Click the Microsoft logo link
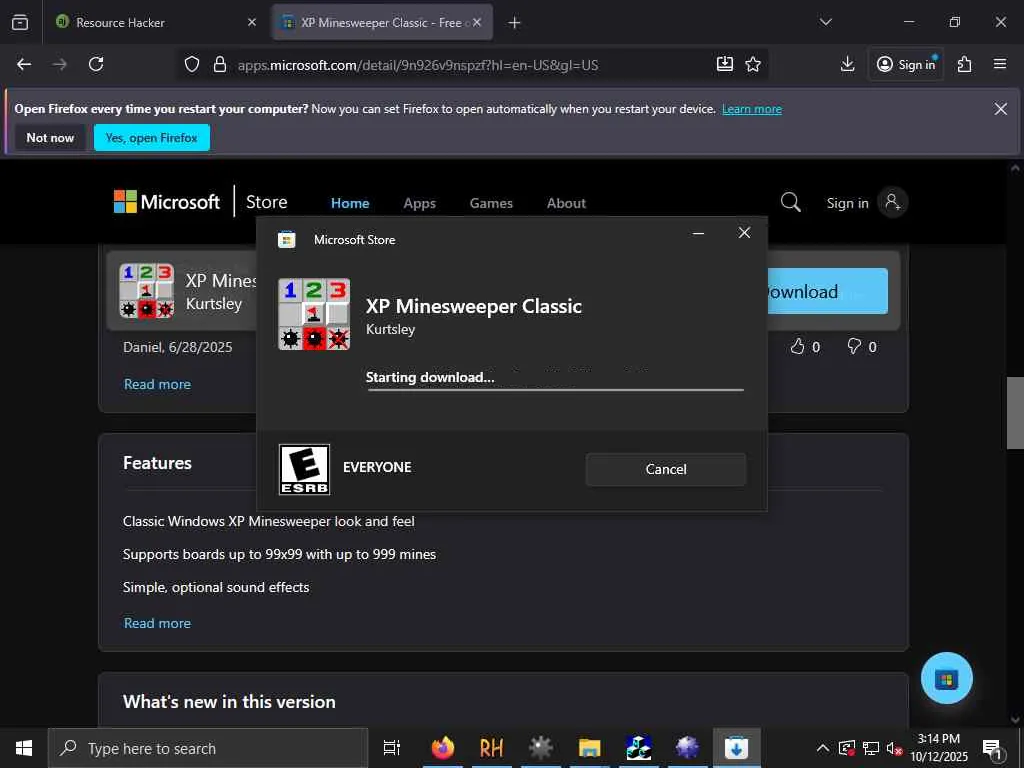Image resolution: width=1024 pixels, height=768 pixels. coord(167,202)
